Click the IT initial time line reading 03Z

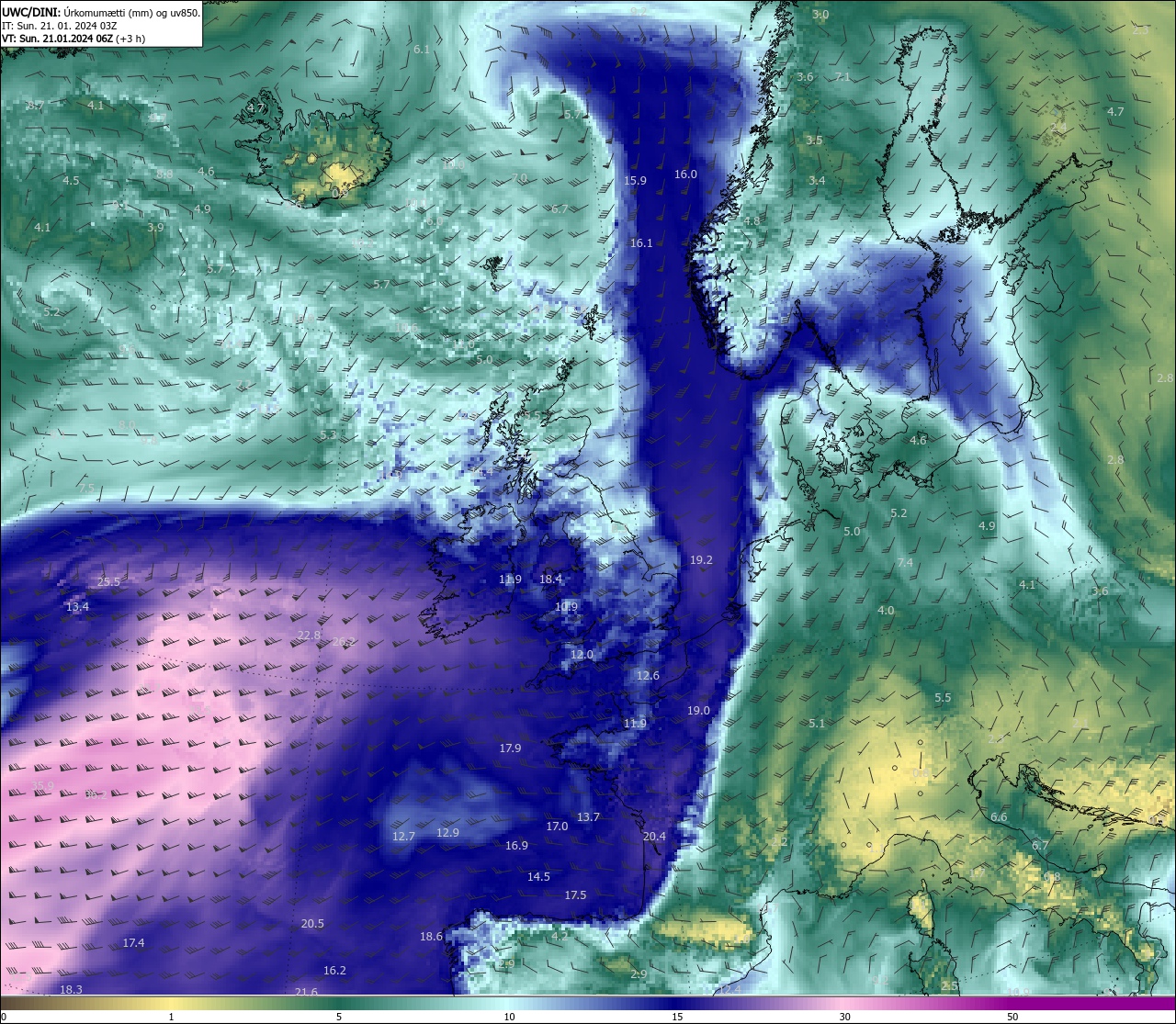59,26
